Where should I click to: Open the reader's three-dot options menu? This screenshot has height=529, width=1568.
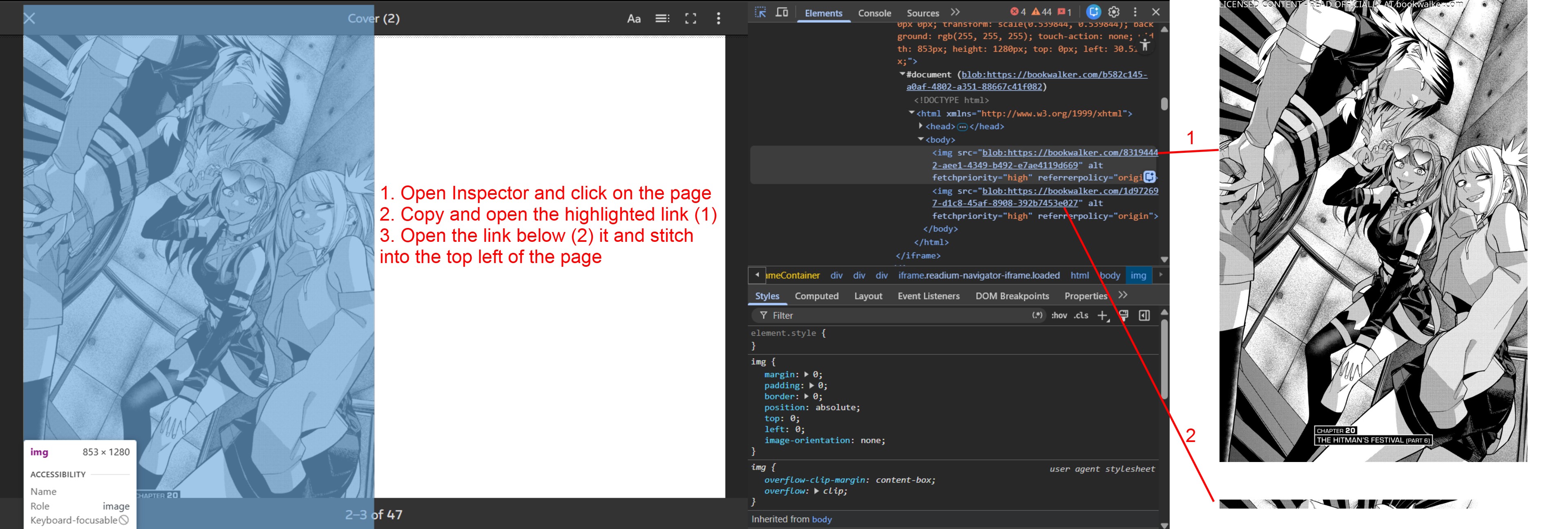pyautogui.click(x=718, y=19)
